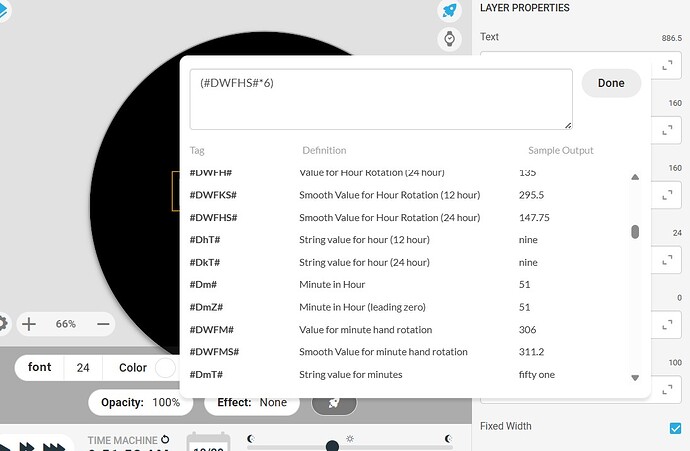This screenshot has height=451, width=690.
Task: Reset Time Machine with refresh icon
Action: tap(165, 439)
